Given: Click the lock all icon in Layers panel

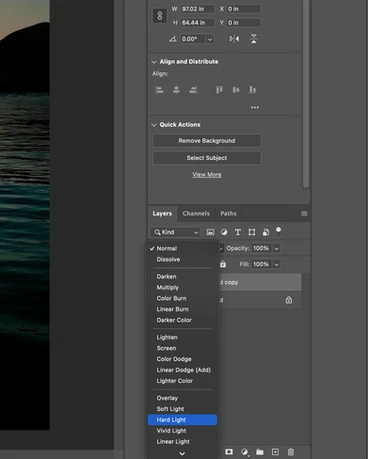Looking at the screenshot, I should pos(223,264).
